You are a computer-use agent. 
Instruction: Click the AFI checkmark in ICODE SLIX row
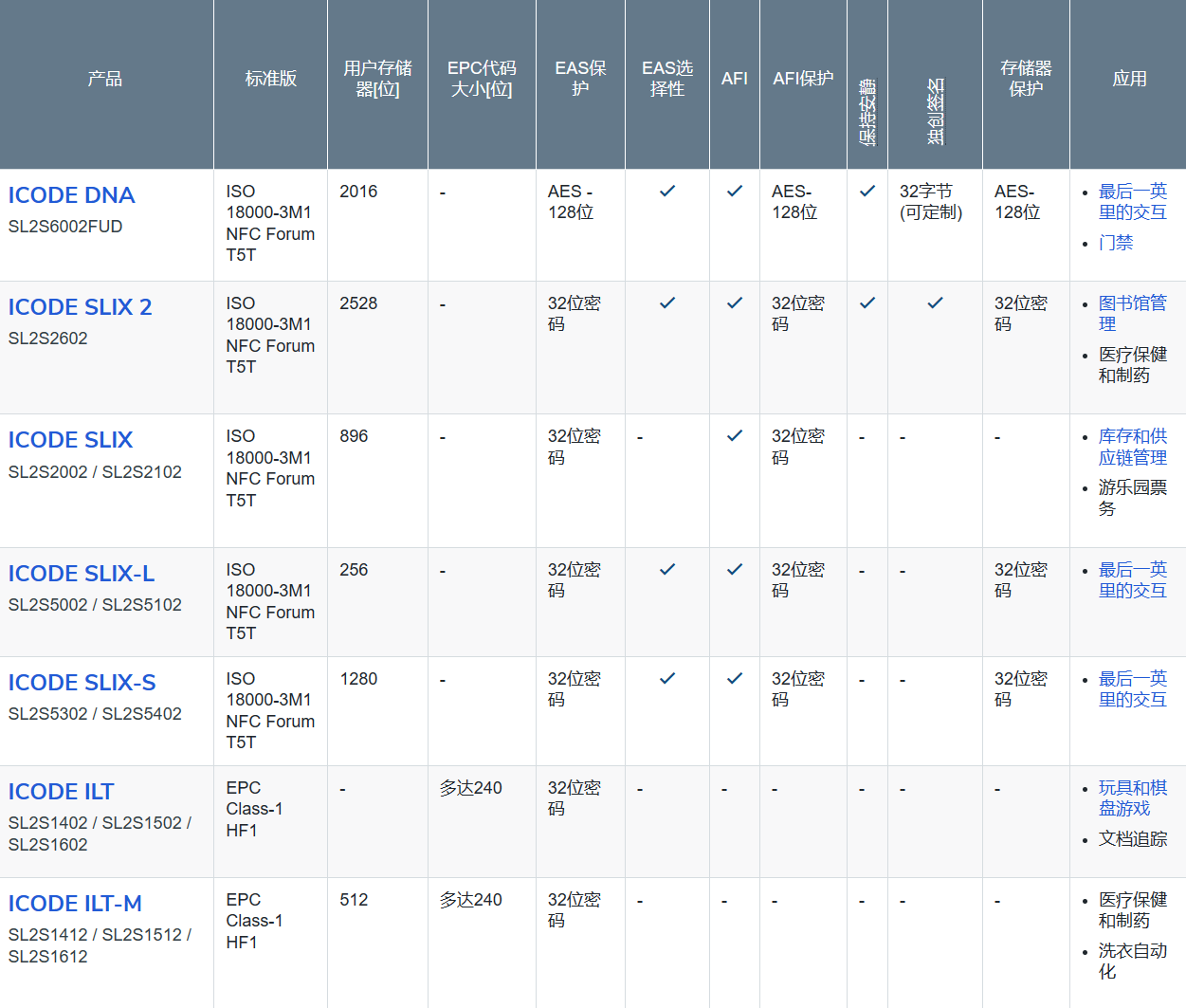(735, 435)
